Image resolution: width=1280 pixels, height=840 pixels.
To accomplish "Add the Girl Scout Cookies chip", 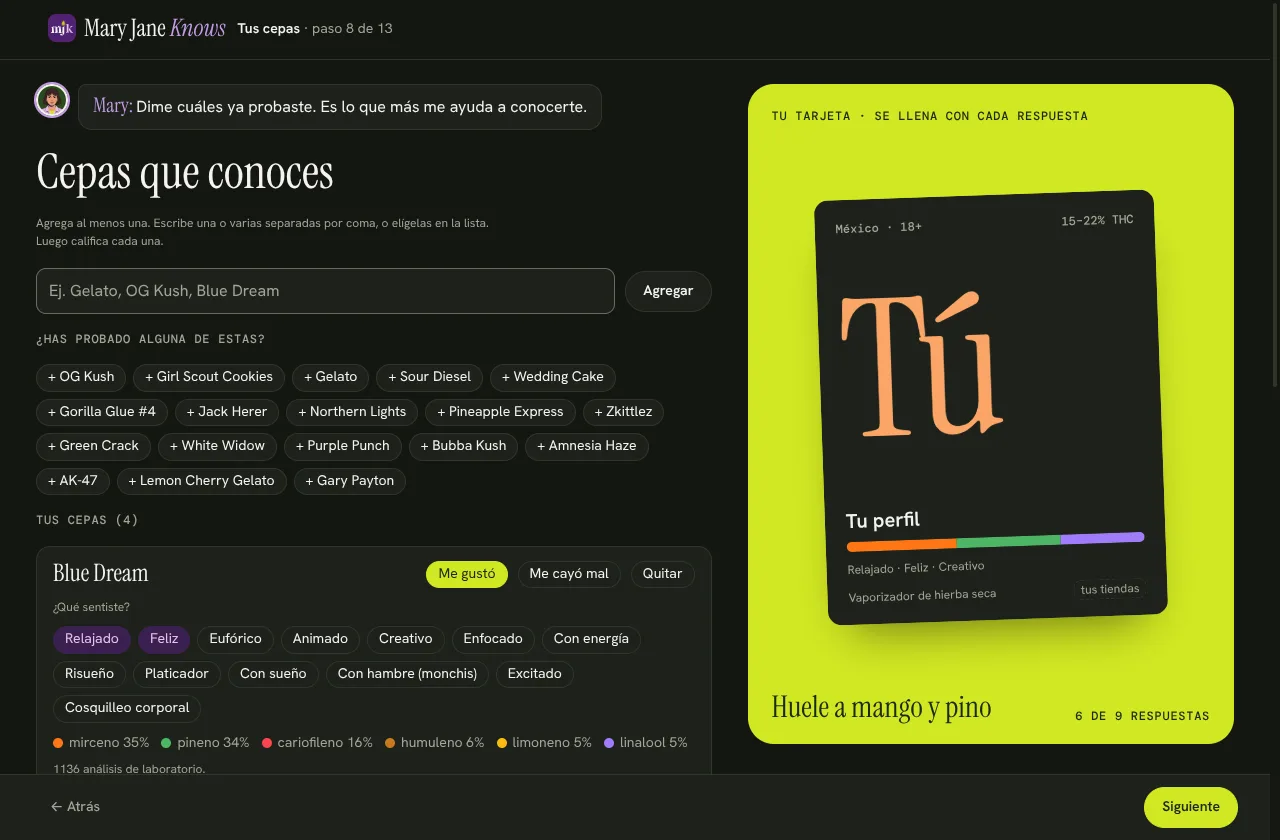I will (209, 377).
